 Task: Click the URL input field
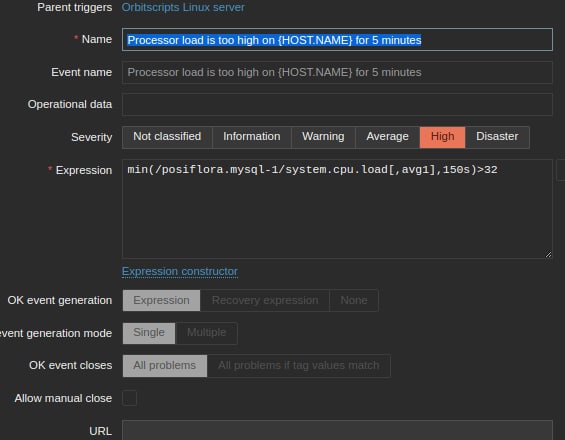pyautogui.click(x=337, y=430)
